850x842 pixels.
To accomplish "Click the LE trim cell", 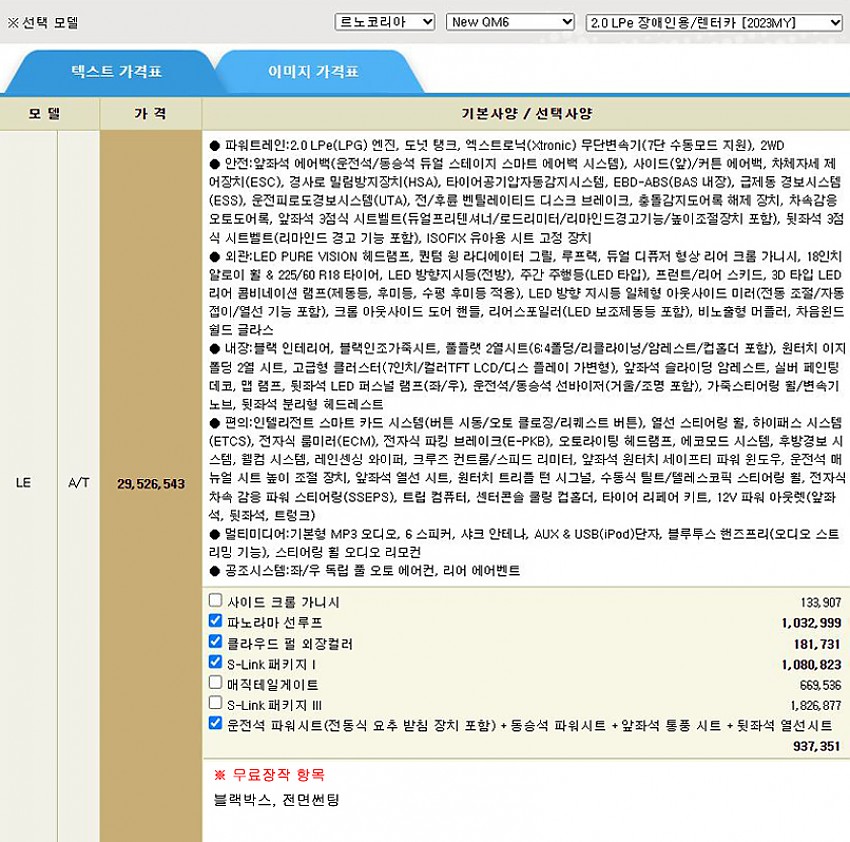I will coord(24,483).
